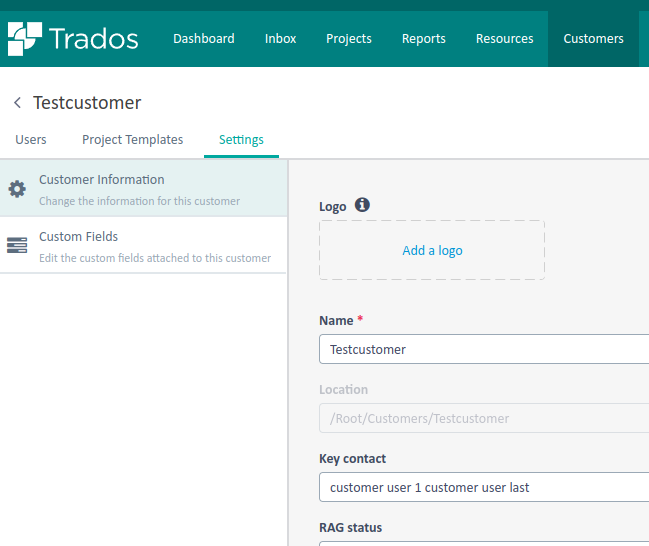Click the Trados wordmark text
Screen dimensions: 649x546
click(94, 39)
